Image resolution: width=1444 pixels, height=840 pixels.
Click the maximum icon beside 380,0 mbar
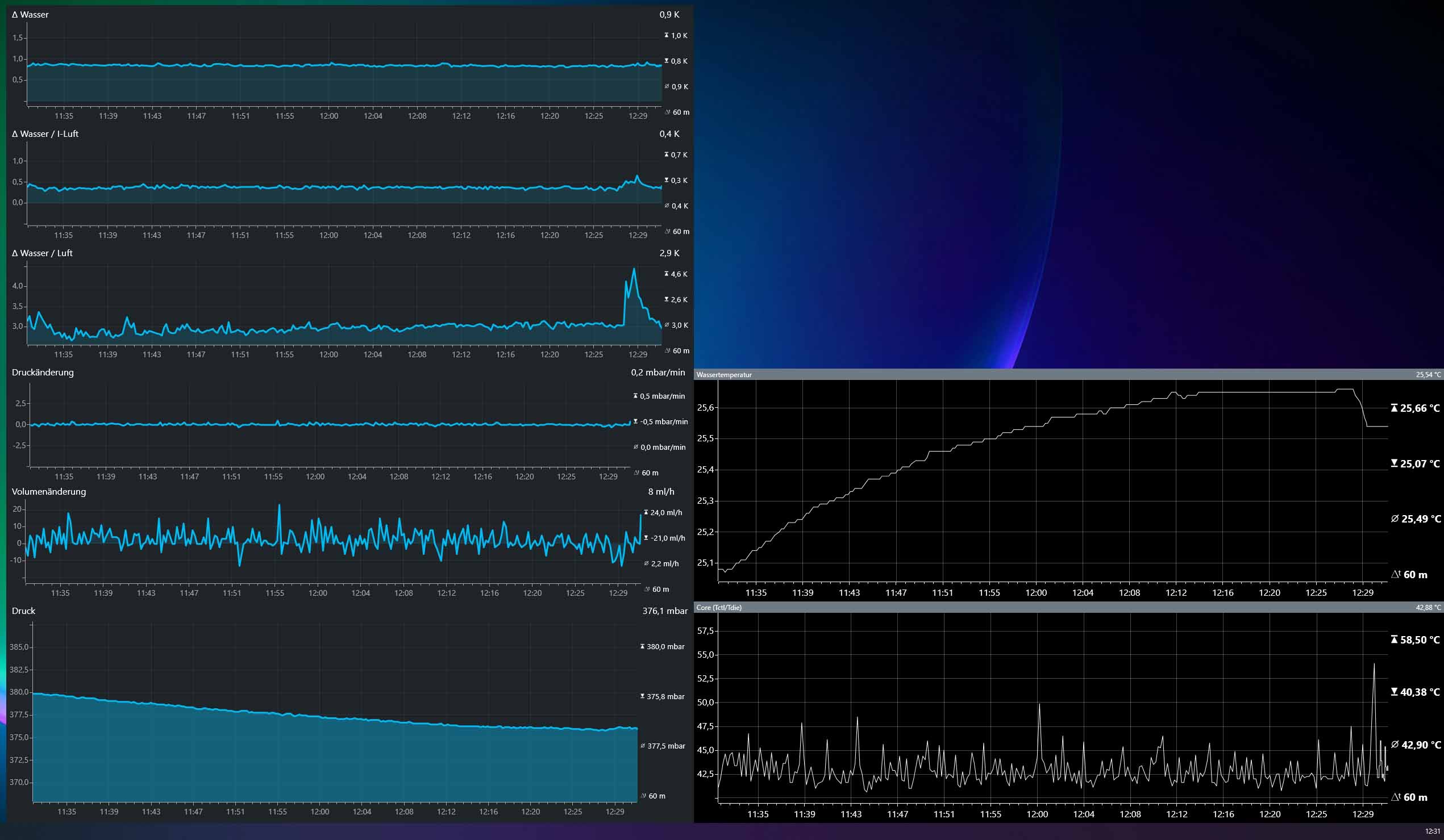click(x=642, y=646)
